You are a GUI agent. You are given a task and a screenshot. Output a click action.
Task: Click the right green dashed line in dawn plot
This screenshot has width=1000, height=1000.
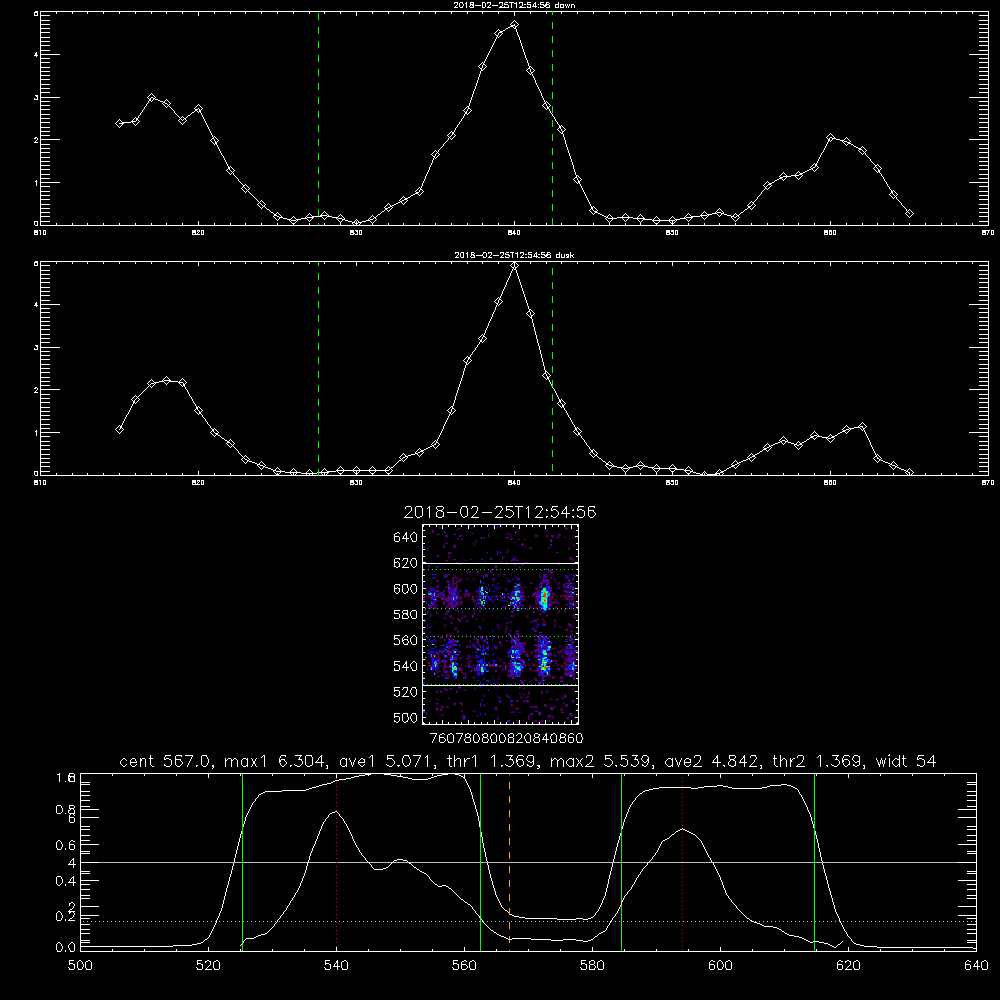click(x=552, y=119)
